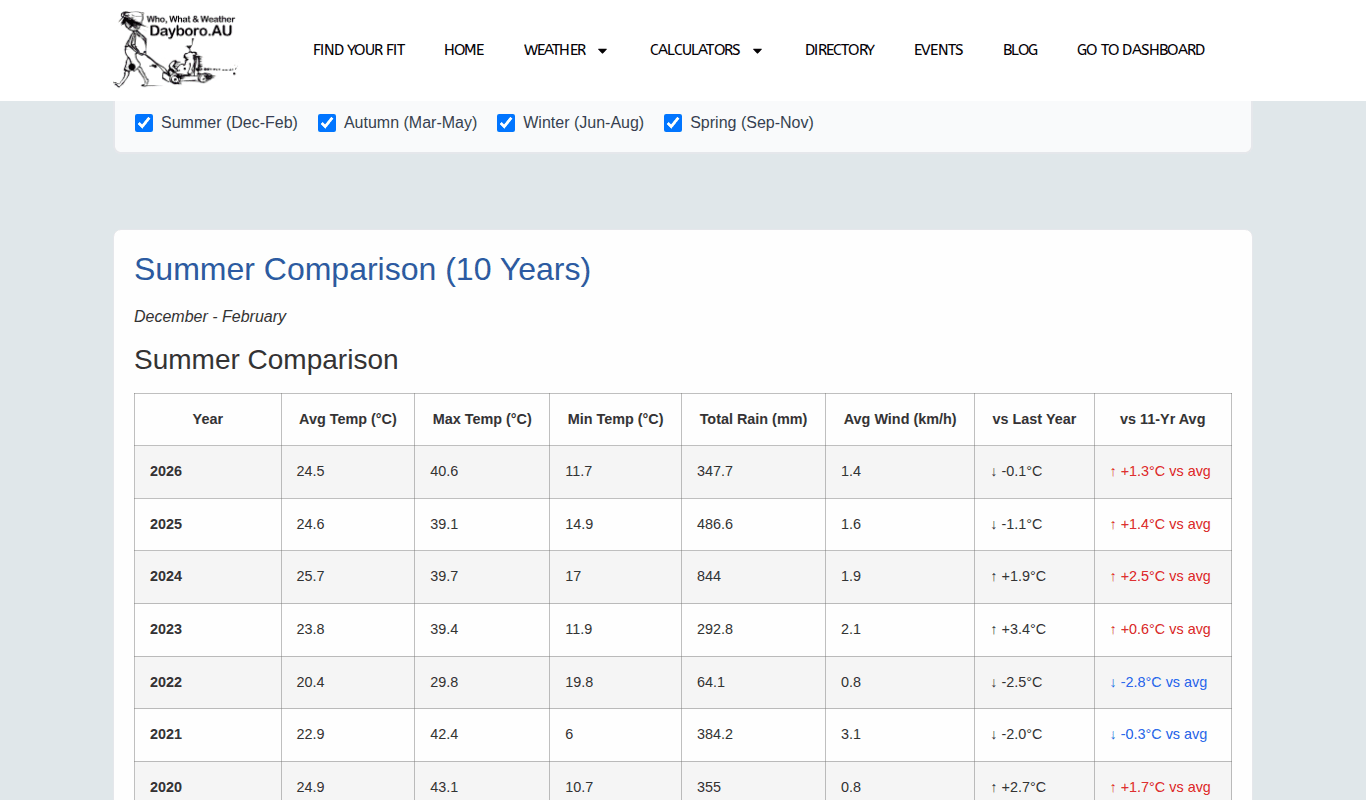Select the 2024 year cell
Viewport: 1366px width, 800px height.
(x=208, y=577)
